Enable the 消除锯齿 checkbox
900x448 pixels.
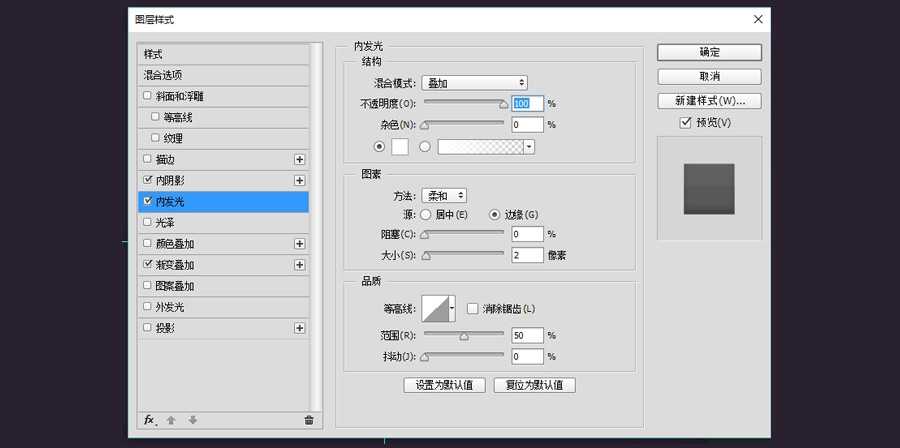tap(473, 308)
